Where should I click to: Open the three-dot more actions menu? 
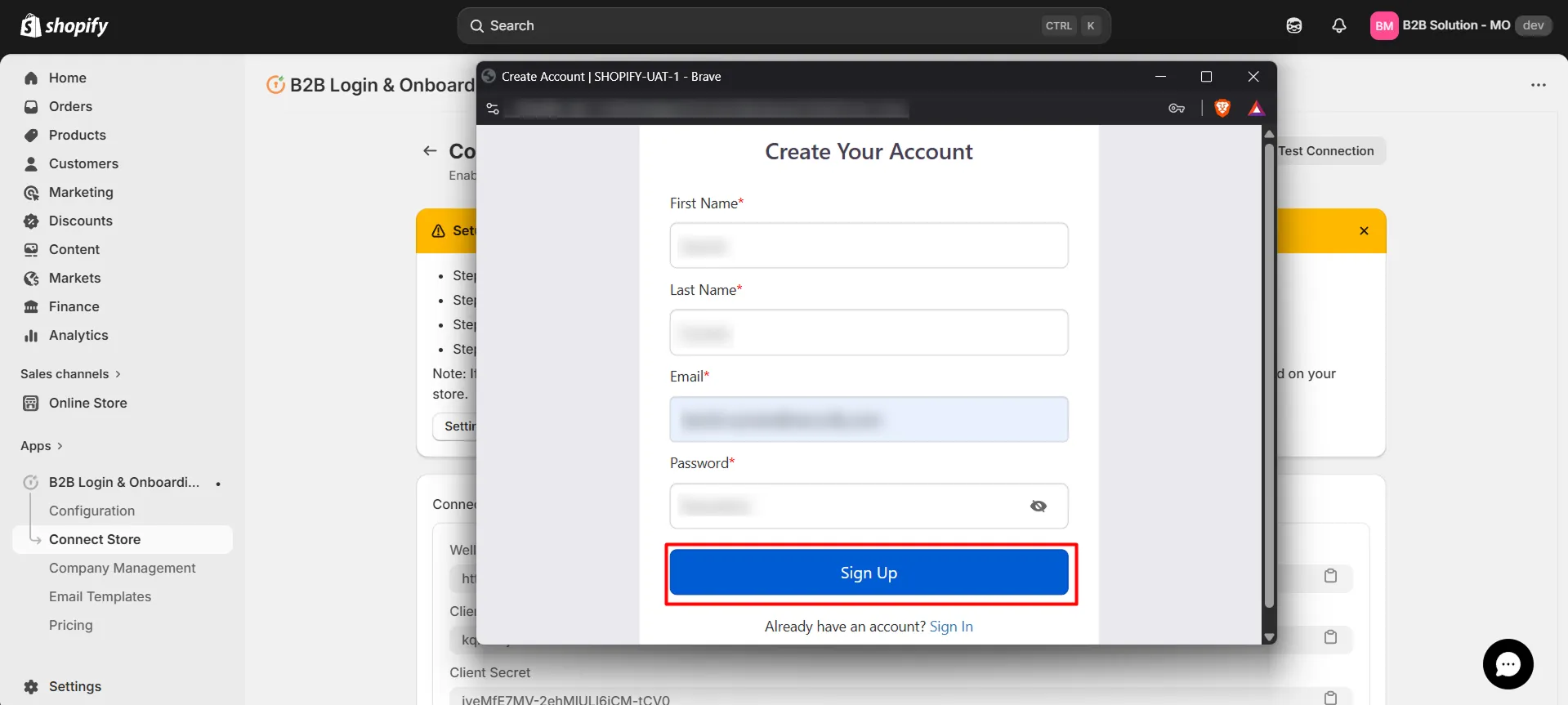pyautogui.click(x=1538, y=85)
